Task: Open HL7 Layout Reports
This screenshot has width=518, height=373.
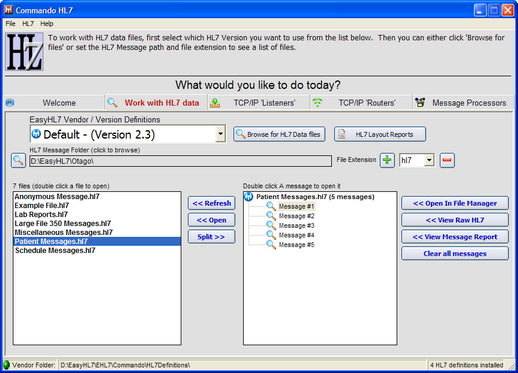Action: pos(380,134)
